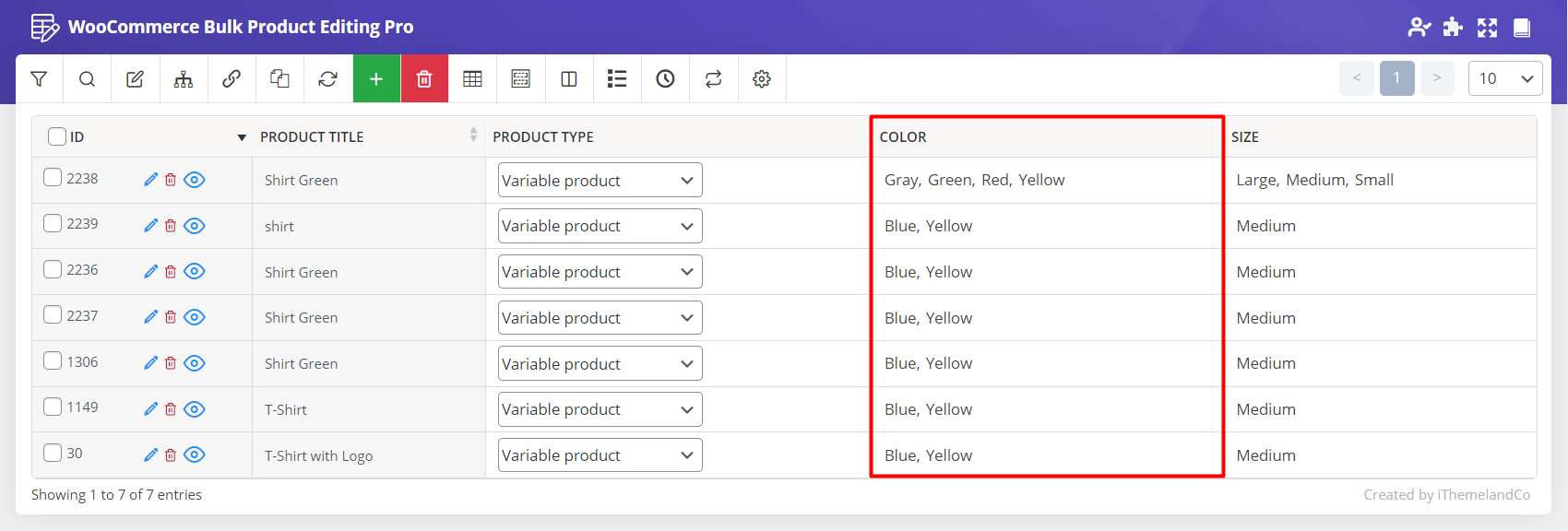Viewport: 1568px width, 531px height.
Task: View product 2239 using eye icon
Action: tap(194, 226)
